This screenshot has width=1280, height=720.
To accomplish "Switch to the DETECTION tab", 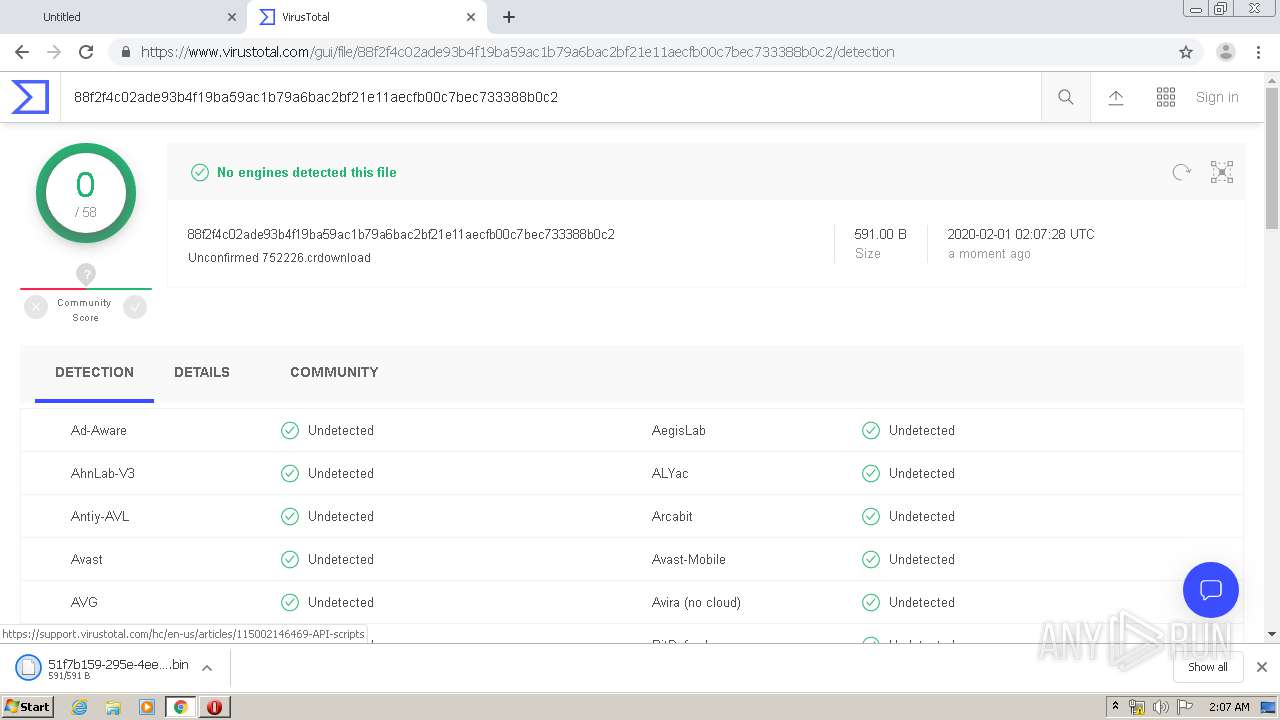I will pos(94,372).
